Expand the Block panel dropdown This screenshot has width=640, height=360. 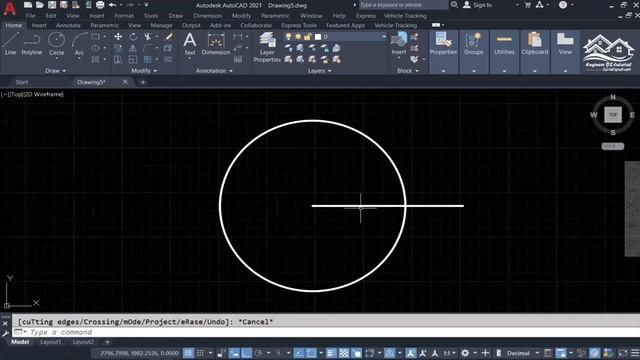tap(408, 71)
